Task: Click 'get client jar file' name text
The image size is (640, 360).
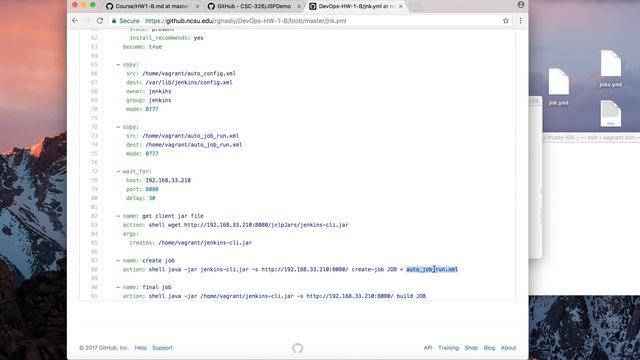Action: (173, 216)
